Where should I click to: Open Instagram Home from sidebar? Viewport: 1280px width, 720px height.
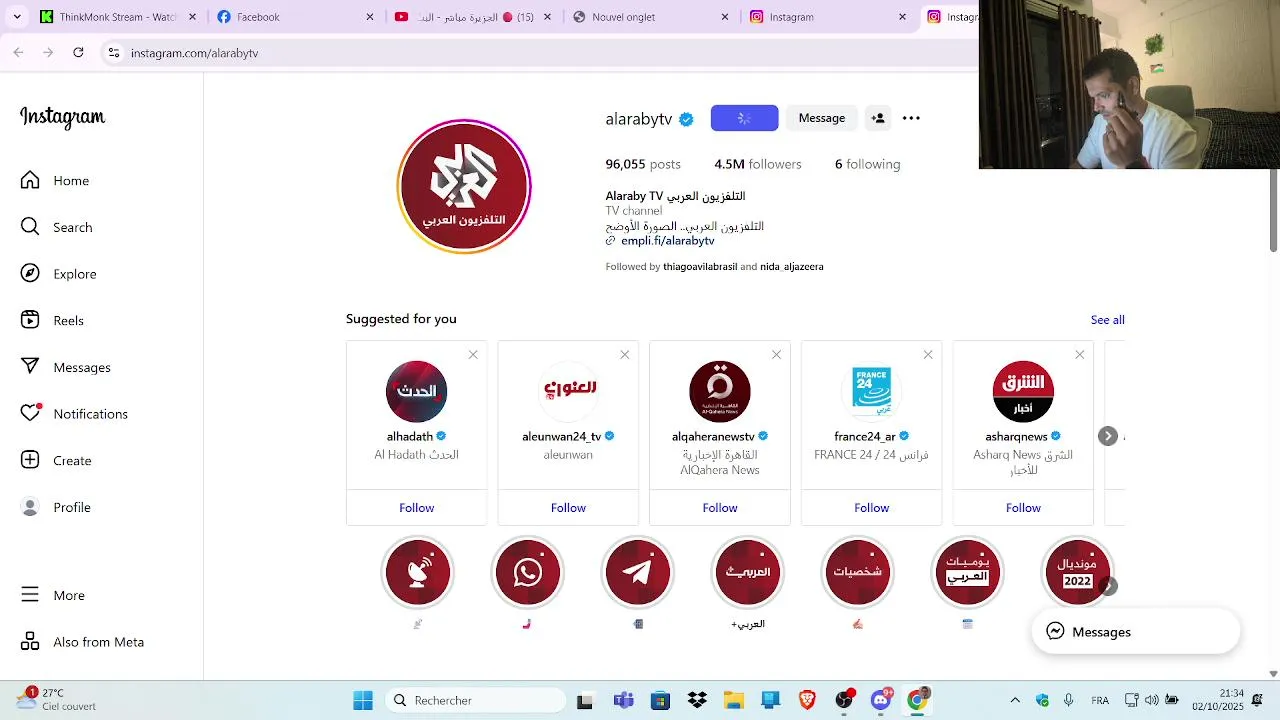[55, 181]
